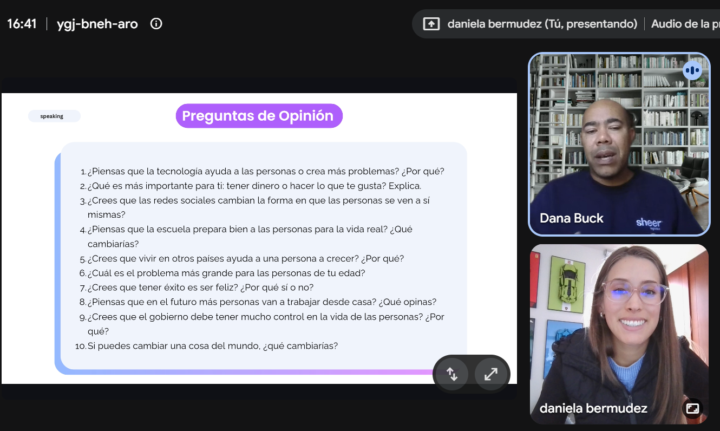Click question 2 about tener dinero

tap(250, 186)
